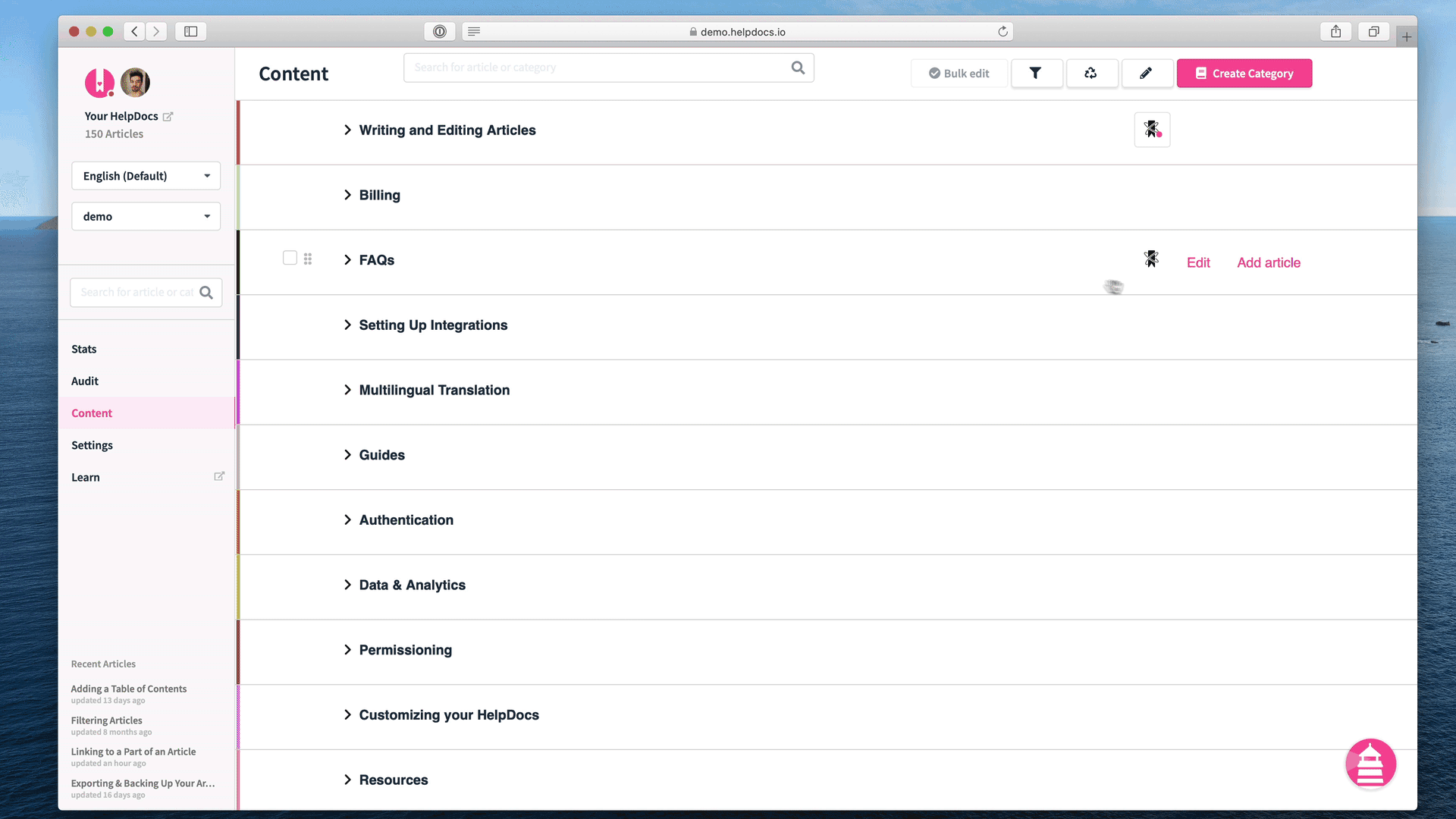Click the pink HelpDocs logo in sidebar
Viewport: 1456px width, 819px height.
click(99, 83)
